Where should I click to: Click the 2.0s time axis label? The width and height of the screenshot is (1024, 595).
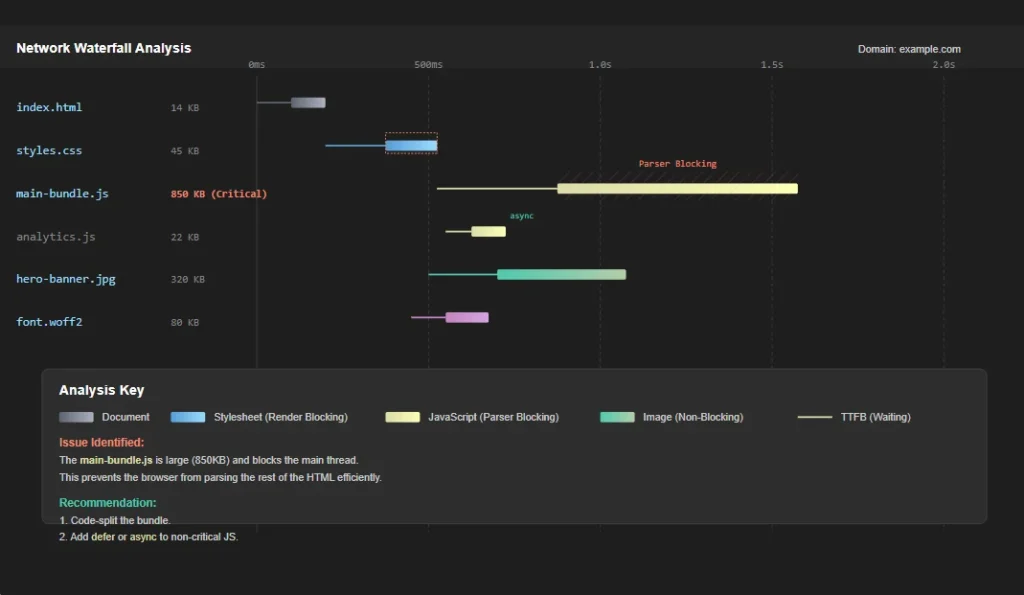click(x=944, y=65)
